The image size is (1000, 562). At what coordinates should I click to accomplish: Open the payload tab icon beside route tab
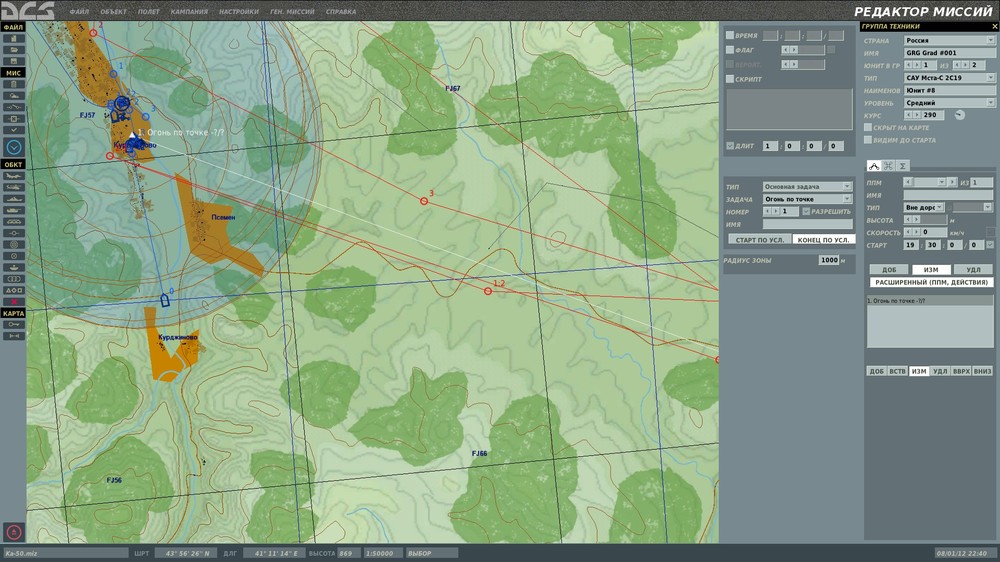click(x=888, y=166)
